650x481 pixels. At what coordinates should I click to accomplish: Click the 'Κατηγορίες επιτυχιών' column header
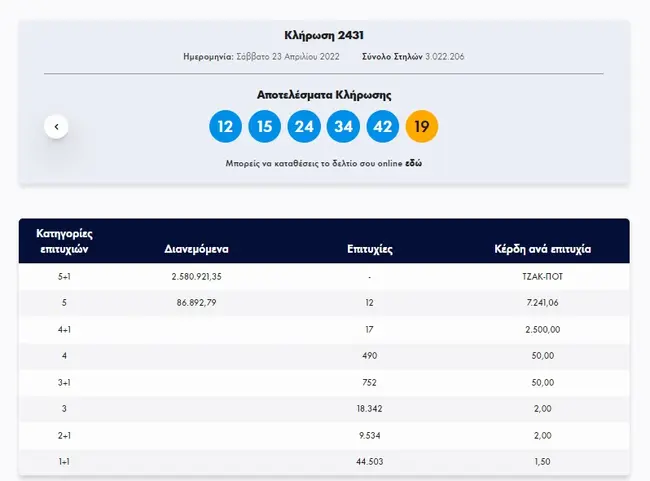(x=63, y=241)
